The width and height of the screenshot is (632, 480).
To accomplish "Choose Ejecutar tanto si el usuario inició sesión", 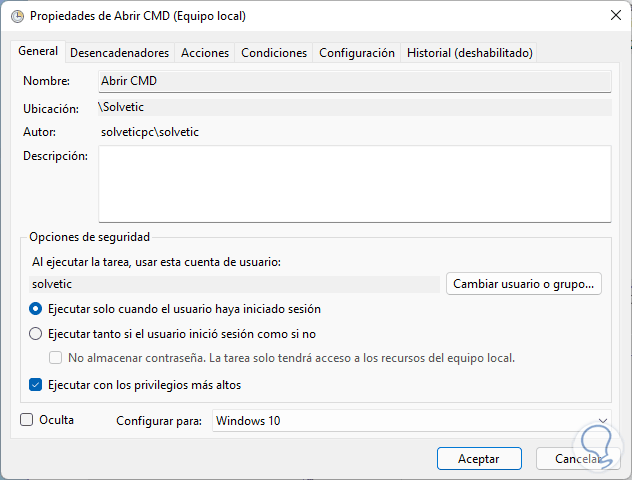I will 36,334.
